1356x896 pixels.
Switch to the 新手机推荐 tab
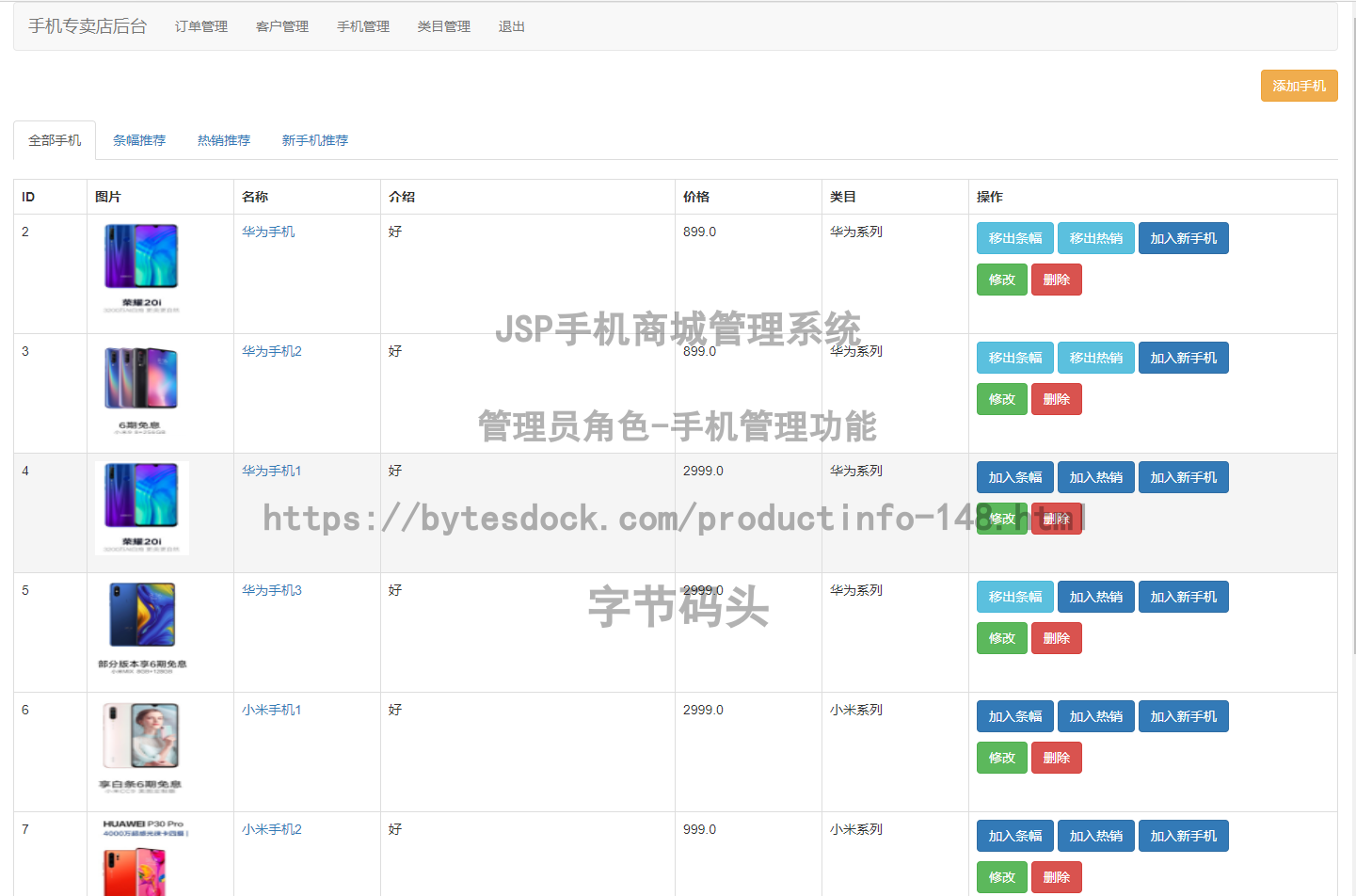(x=315, y=140)
